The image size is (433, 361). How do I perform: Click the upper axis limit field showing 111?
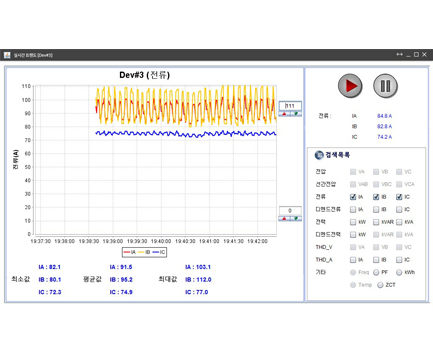pos(290,106)
